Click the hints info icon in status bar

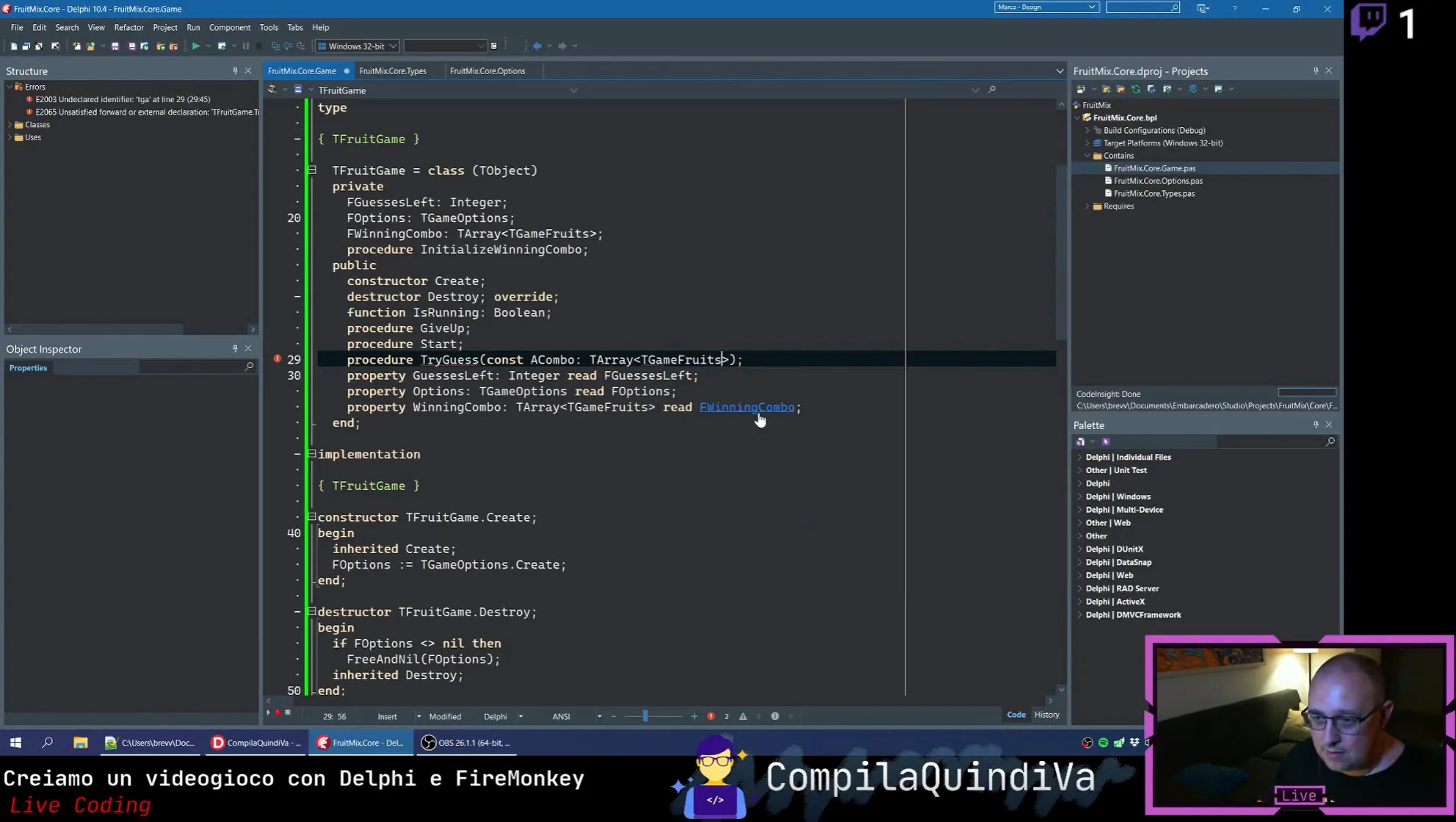pos(775,716)
